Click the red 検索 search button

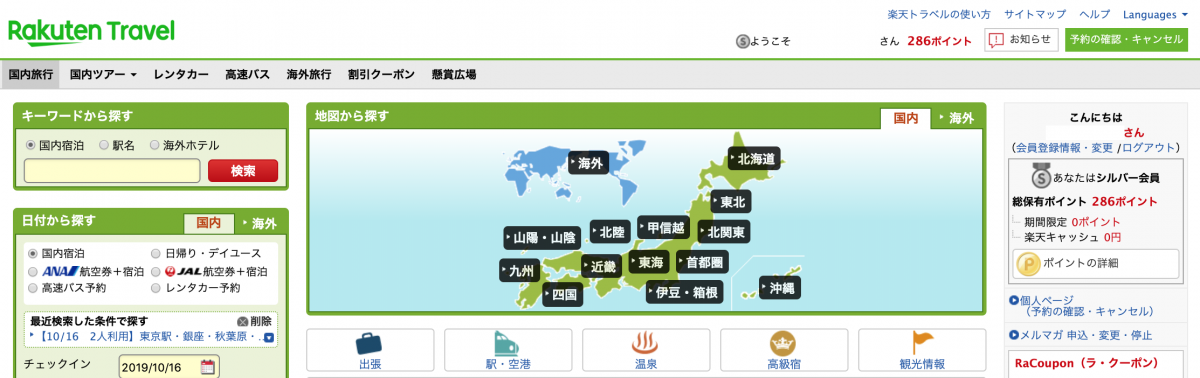(x=243, y=171)
